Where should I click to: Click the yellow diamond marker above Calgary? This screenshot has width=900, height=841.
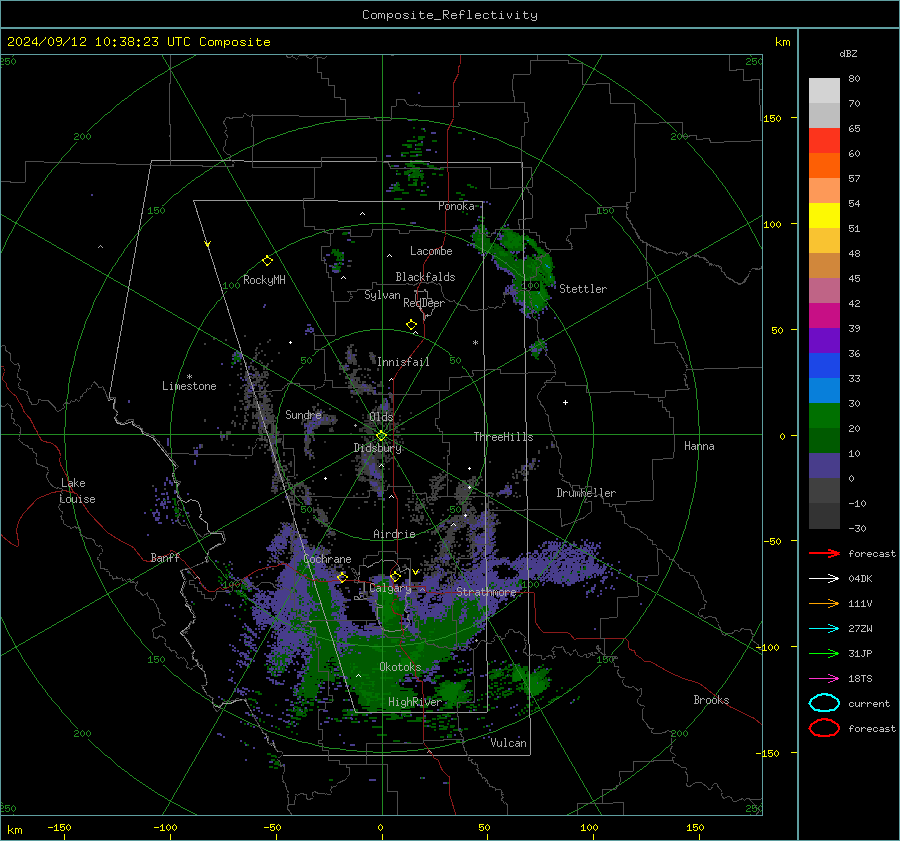395,576
